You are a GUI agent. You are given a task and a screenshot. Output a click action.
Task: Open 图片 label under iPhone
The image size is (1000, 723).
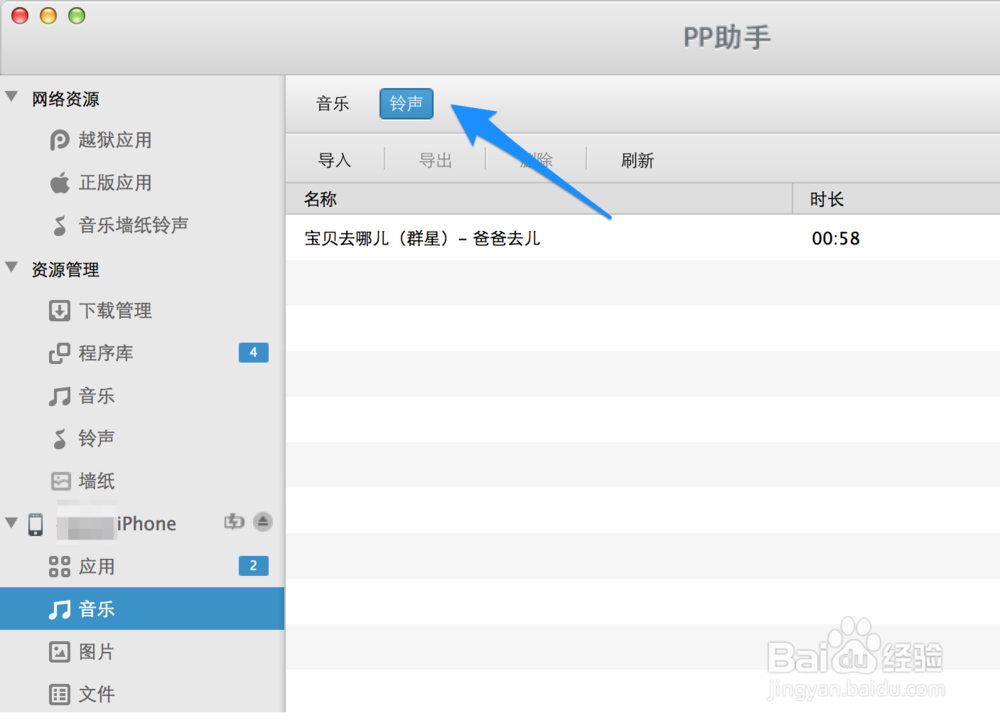(x=96, y=652)
